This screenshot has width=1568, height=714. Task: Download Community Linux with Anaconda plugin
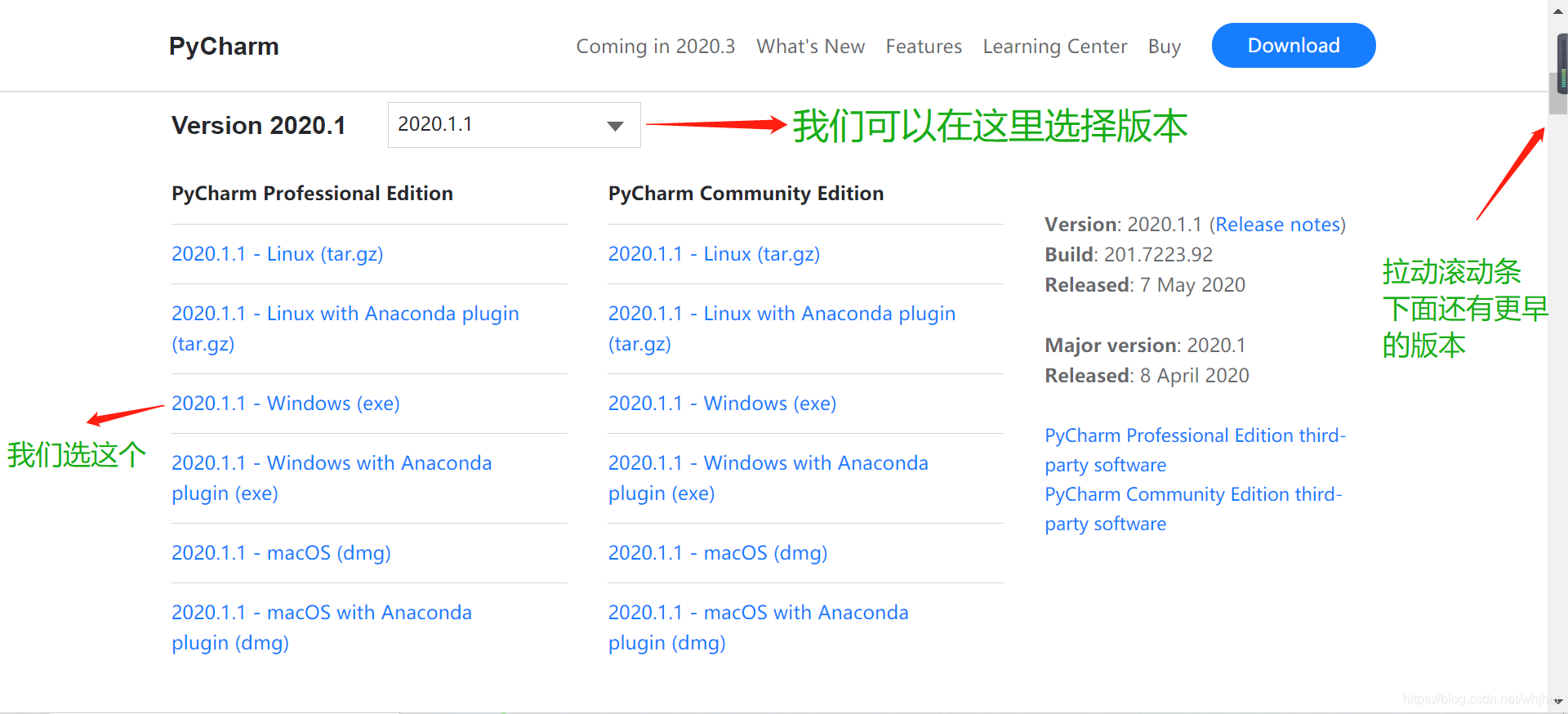(782, 328)
